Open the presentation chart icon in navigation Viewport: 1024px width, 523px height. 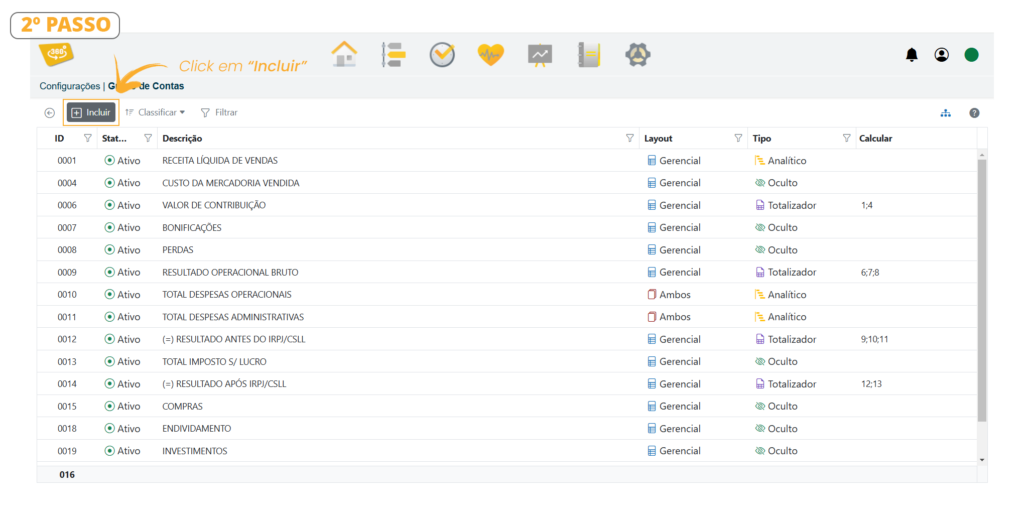(x=540, y=55)
